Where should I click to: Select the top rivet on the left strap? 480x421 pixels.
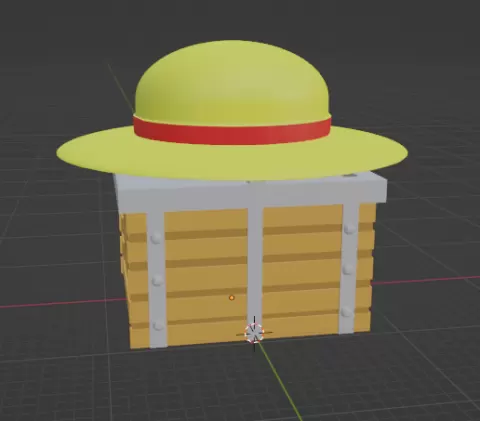[x=156, y=238]
